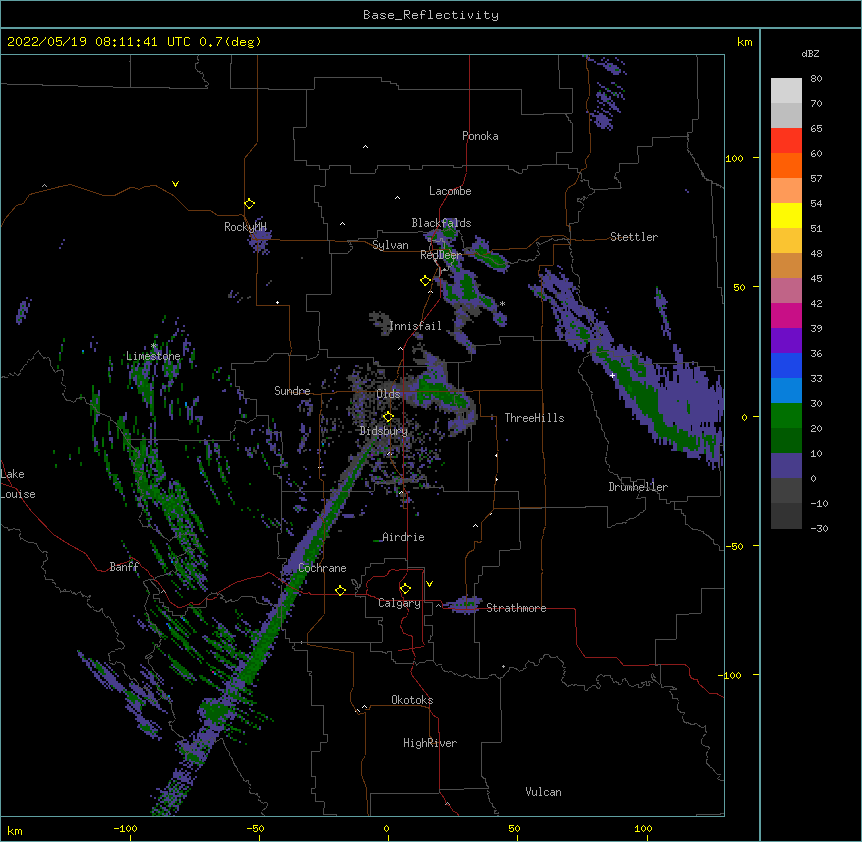Click the Innisfail city label
Image resolution: width=862 pixels, height=842 pixels.
click(415, 326)
